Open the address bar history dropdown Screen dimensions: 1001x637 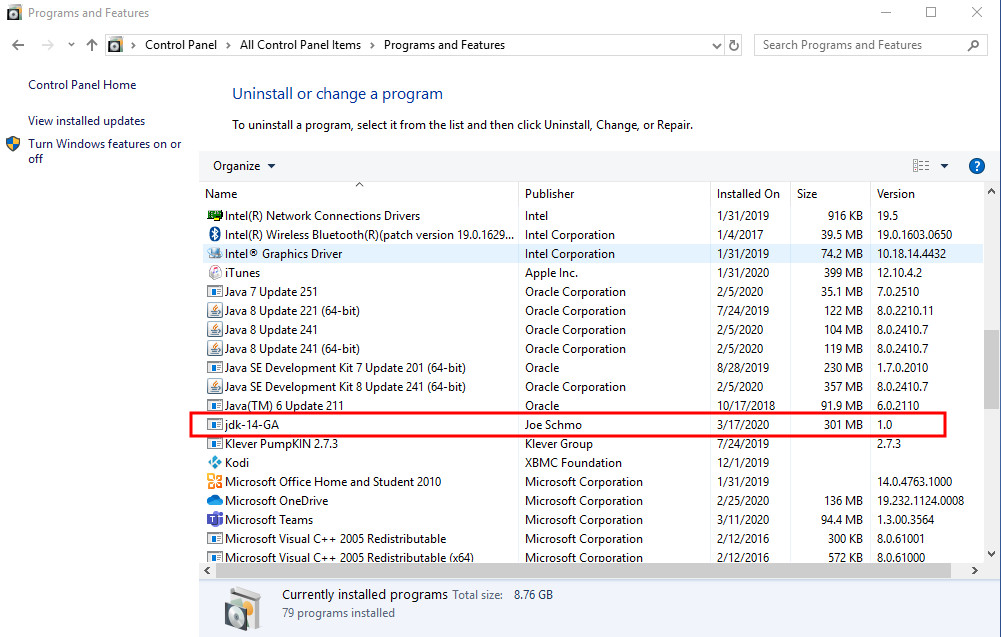(x=716, y=45)
